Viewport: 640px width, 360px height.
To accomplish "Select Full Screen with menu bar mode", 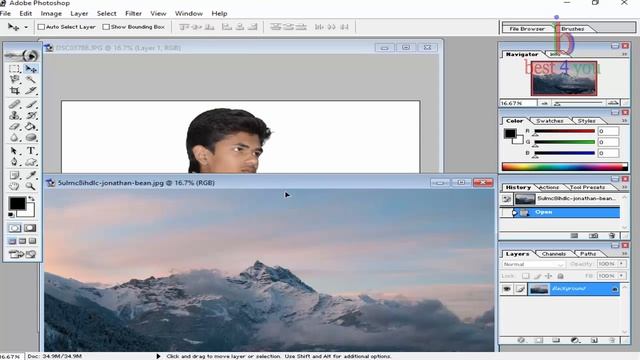I will pos(22,241).
